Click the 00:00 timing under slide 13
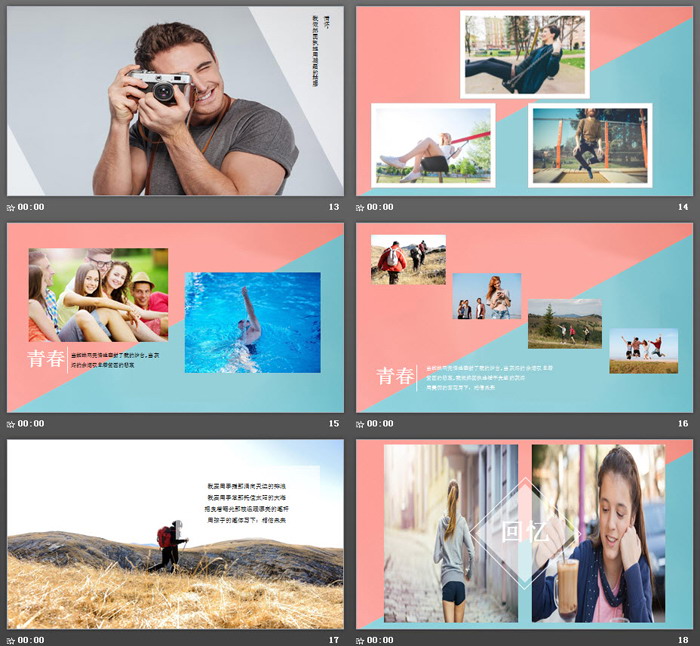700x646 pixels. coord(31,207)
